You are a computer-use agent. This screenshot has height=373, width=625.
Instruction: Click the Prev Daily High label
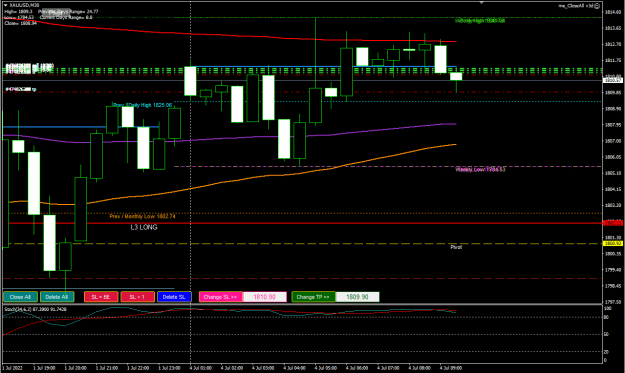143,105
